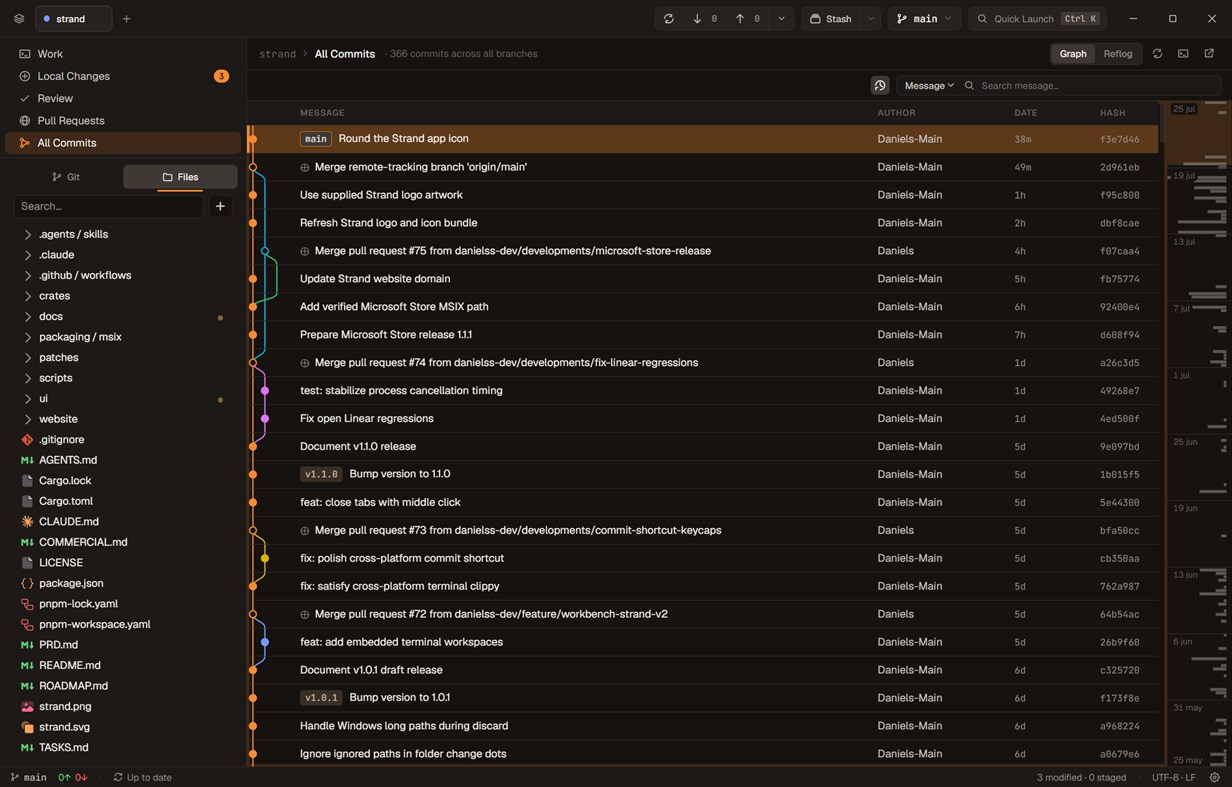Open the main branch selector
Viewport: 1232px width, 787px height.
[x=924, y=19]
